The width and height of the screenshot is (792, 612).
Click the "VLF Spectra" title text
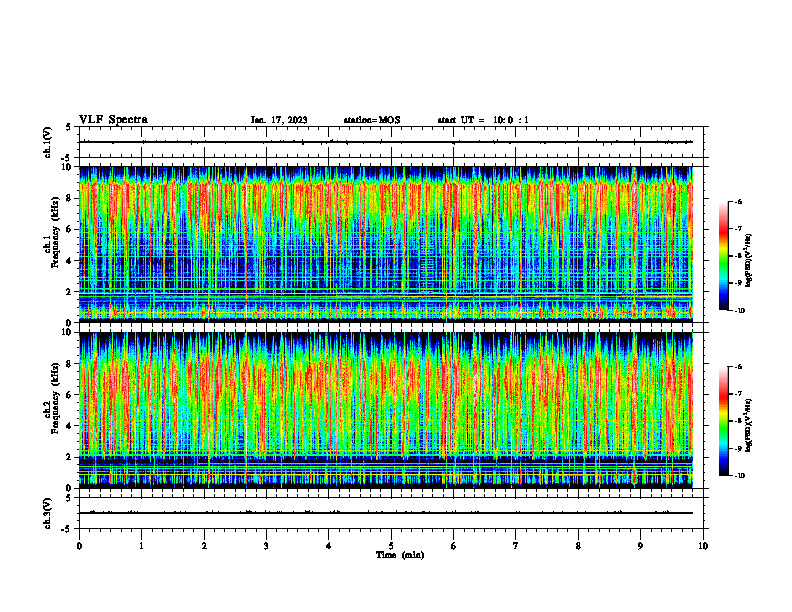pyautogui.click(x=113, y=120)
